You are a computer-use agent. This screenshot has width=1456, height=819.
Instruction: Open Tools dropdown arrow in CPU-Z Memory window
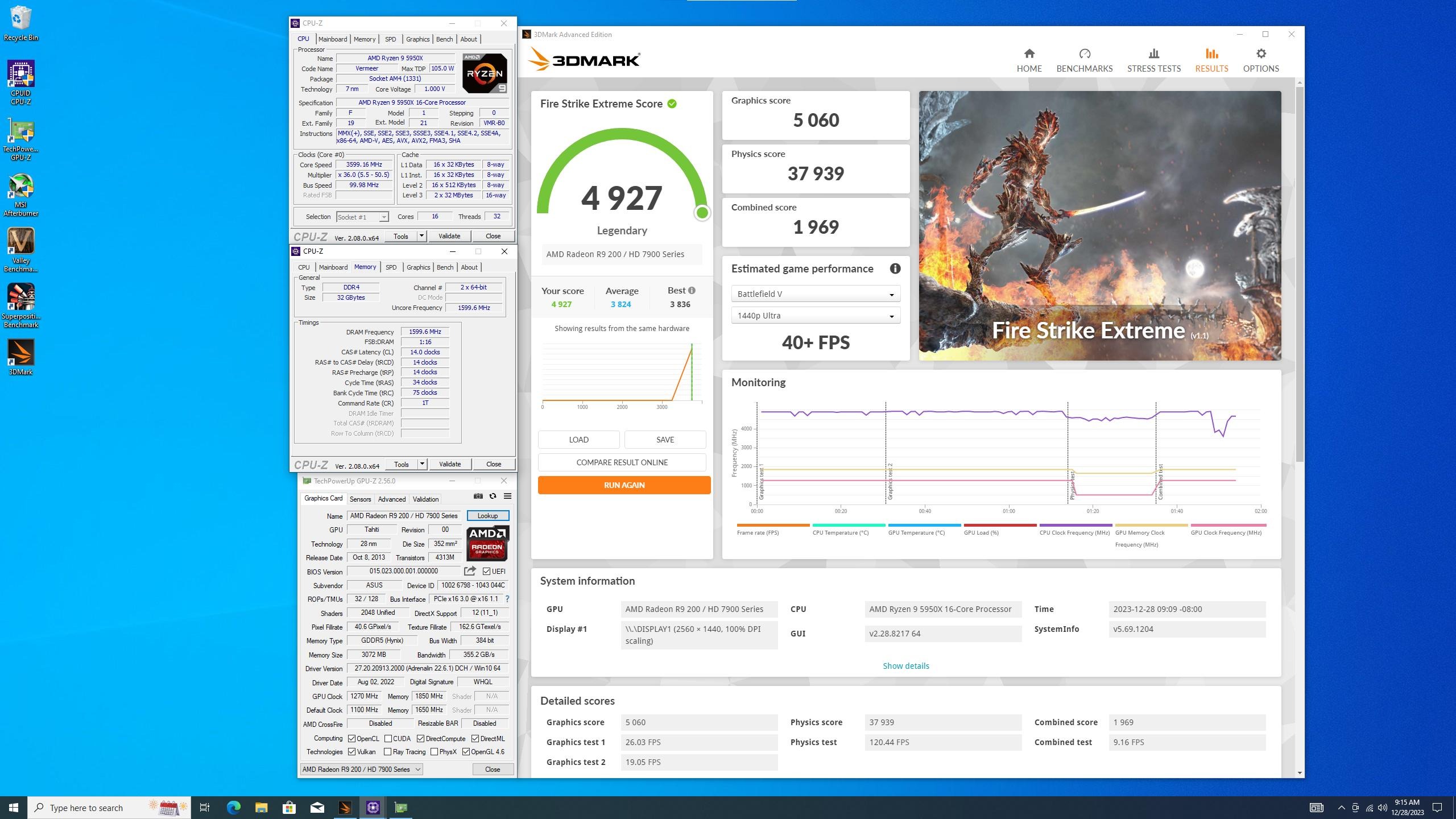click(x=422, y=464)
